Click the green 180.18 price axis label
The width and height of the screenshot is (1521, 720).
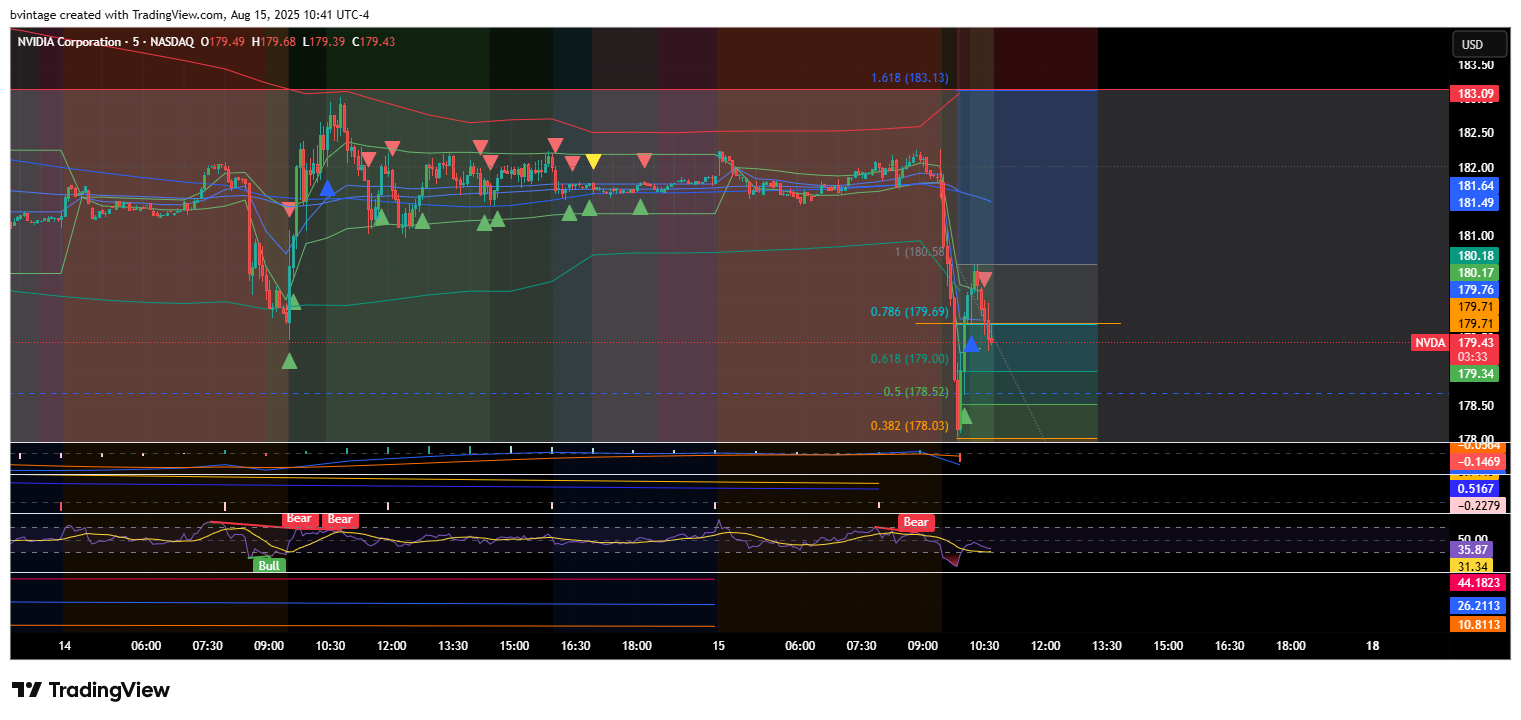(1476, 256)
